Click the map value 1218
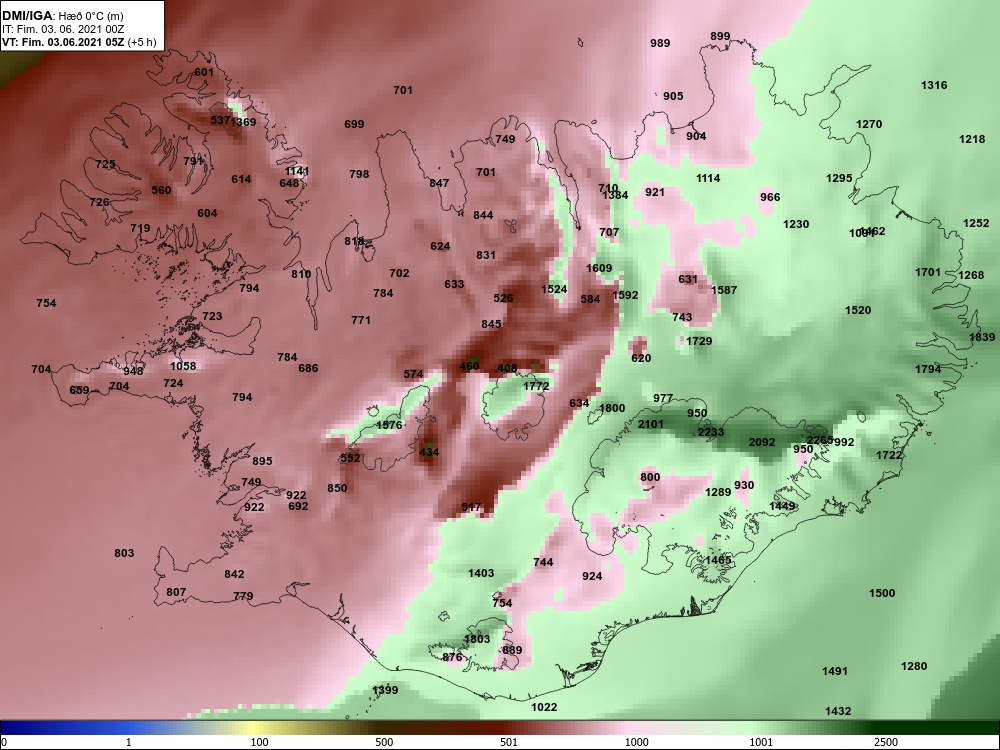The height and width of the screenshot is (750, 1000). tap(972, 140)
